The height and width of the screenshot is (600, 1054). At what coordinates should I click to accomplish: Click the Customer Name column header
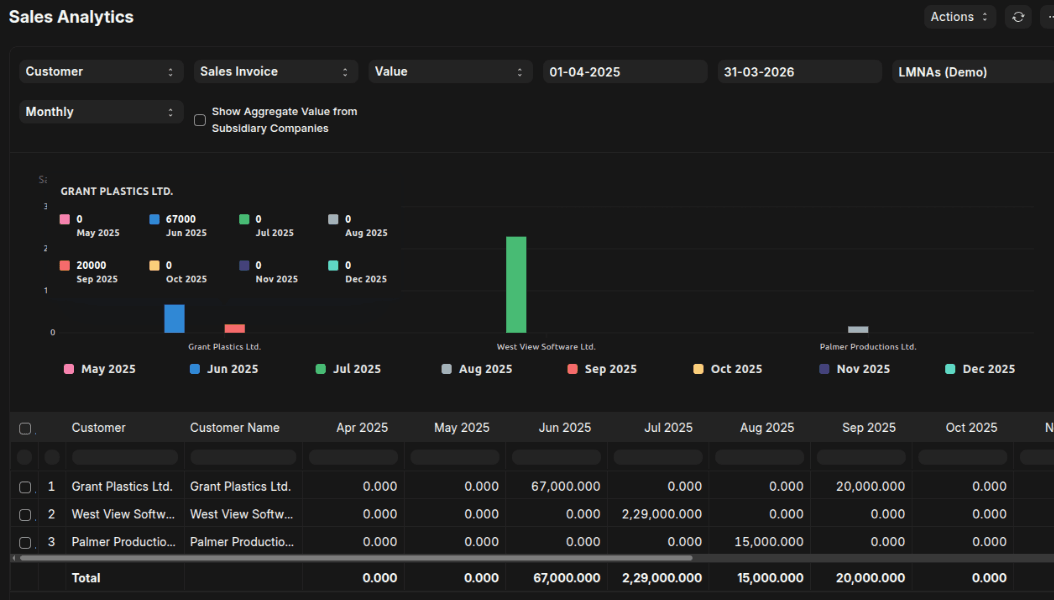[x=235, y=428]
